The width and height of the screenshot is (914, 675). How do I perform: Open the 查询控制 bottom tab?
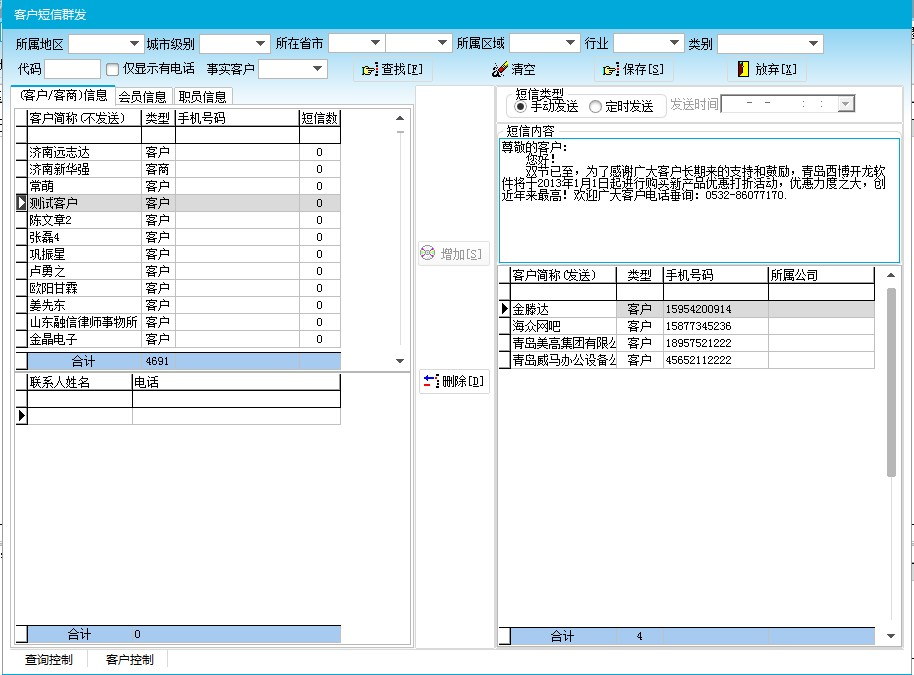49,659
